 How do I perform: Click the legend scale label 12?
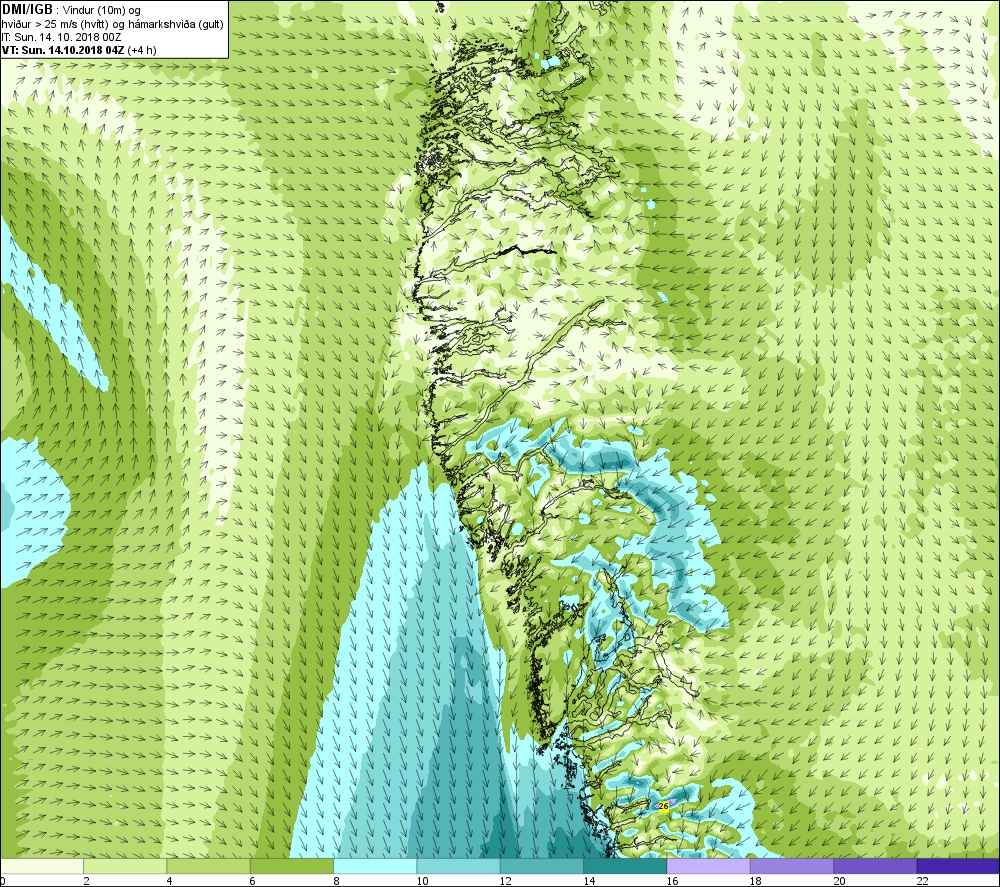point(506,881)
